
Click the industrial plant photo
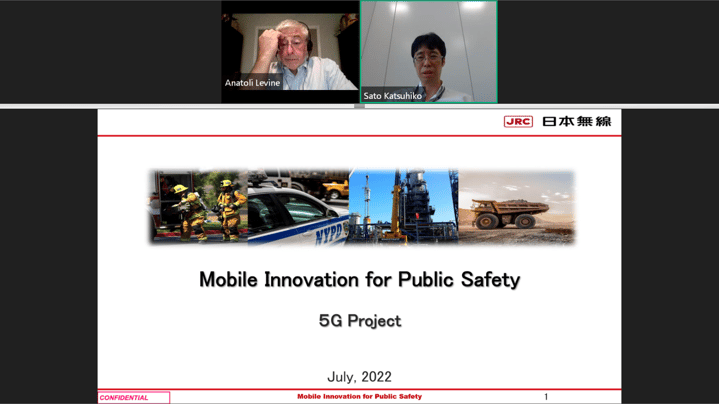tap(404, 206)
